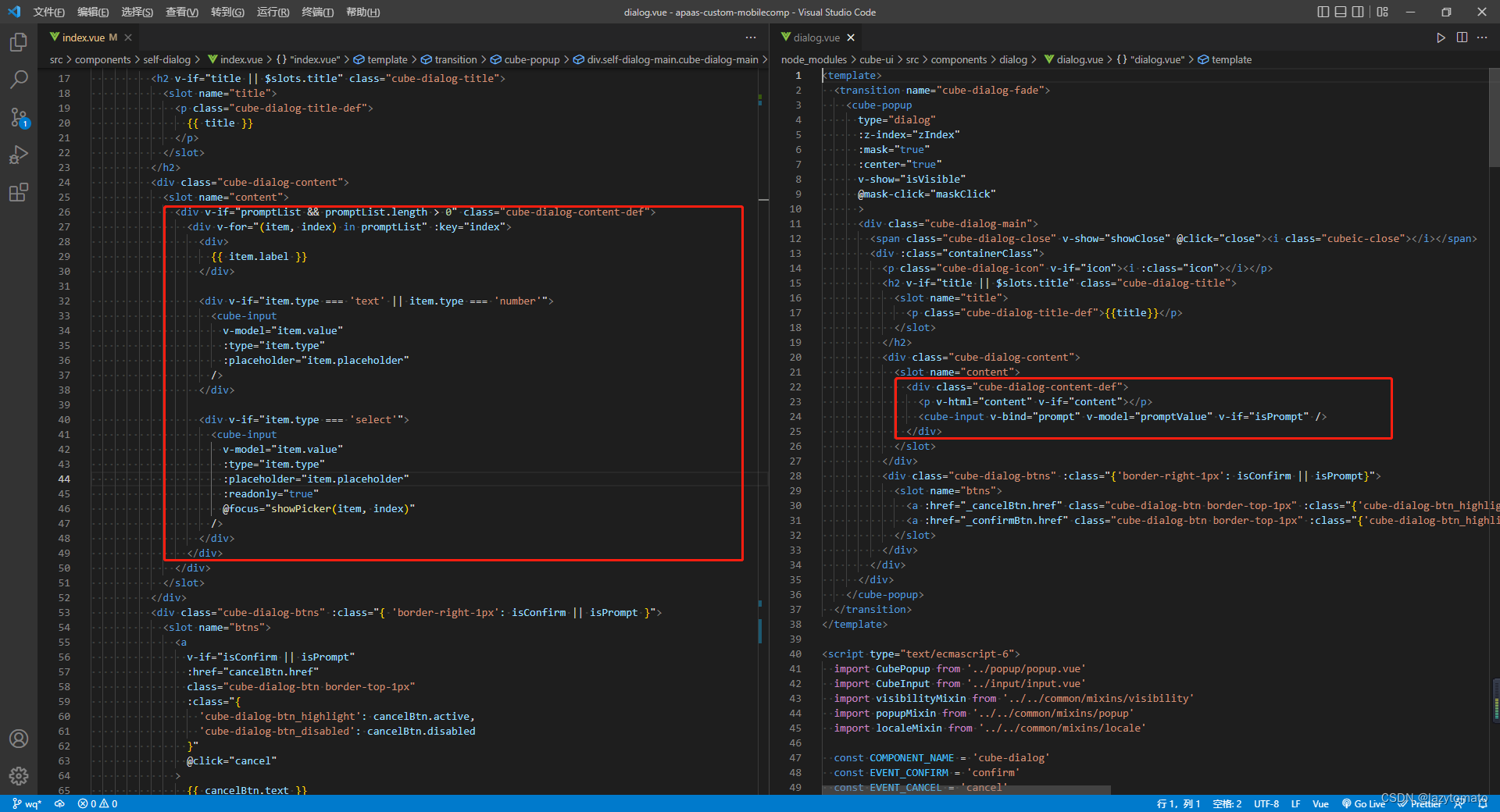Viewport: 1500px width, 812px height.
Task: Click the 行 1, 列 1 cursor position
Action: [1178, 803]
